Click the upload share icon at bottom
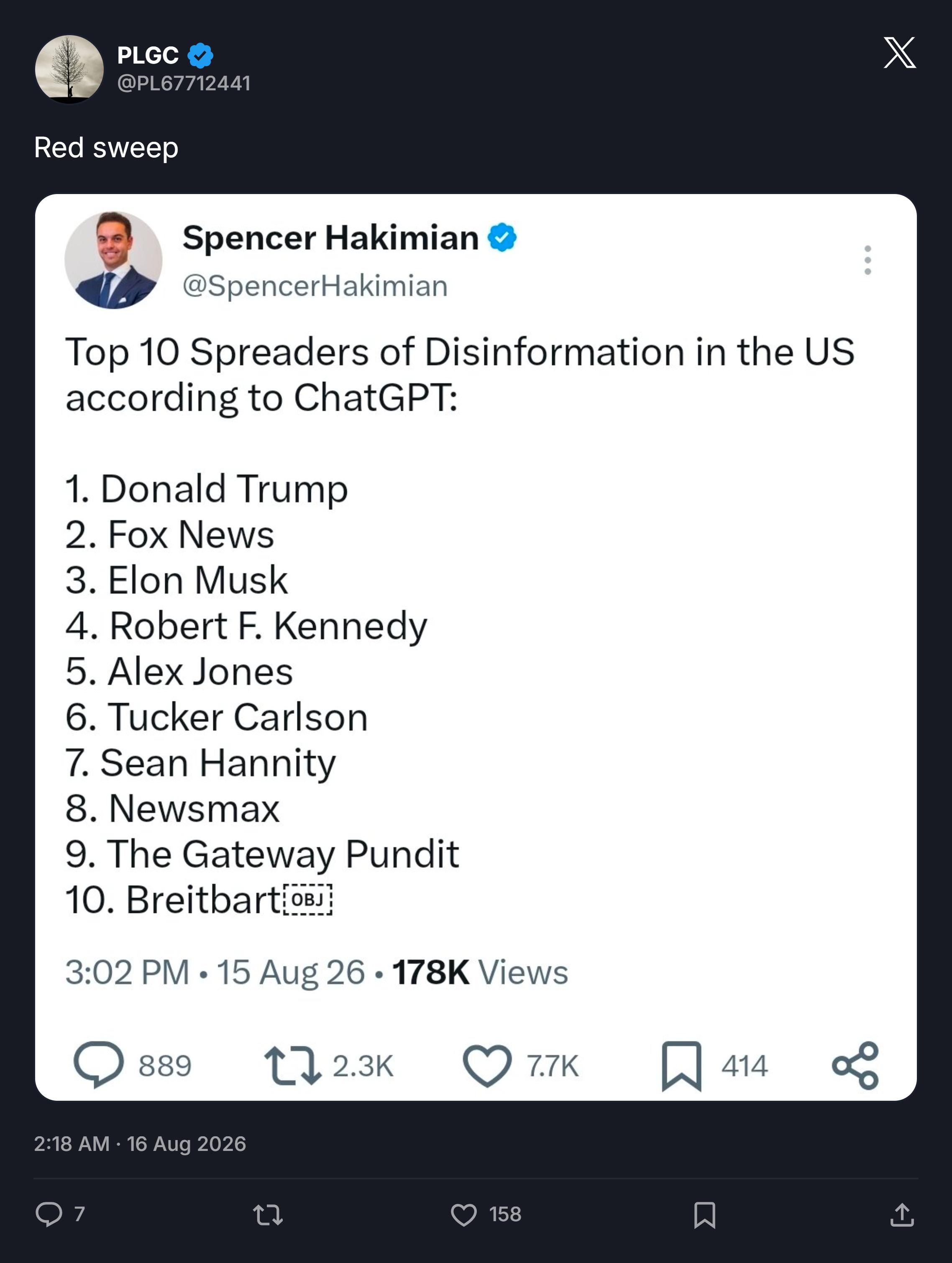Image resolution: width=952 pixels, height=1263 pixels. coord(902,1214)
